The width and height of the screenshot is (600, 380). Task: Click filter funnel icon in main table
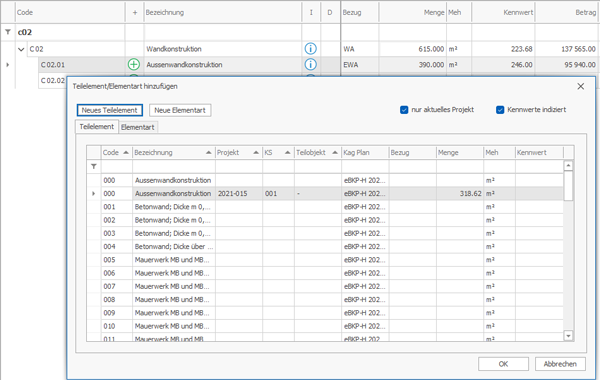8,32
